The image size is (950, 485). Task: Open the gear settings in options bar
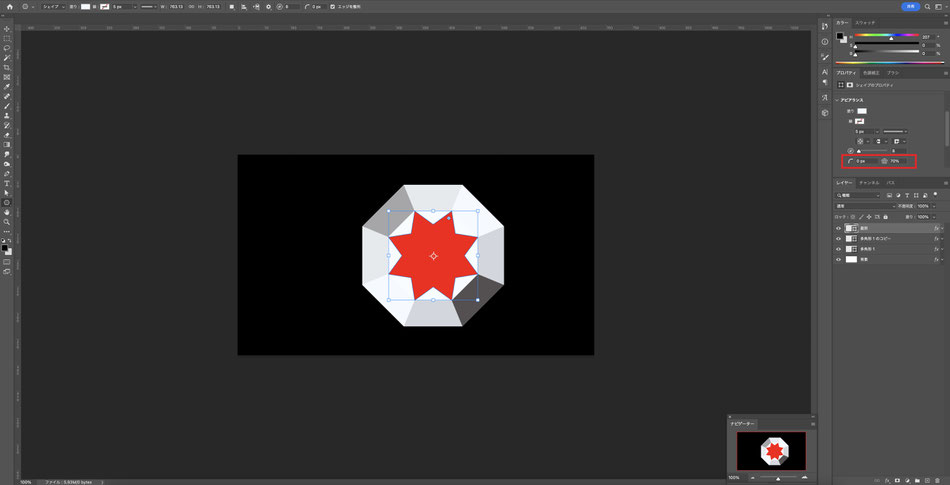(268, 7)
